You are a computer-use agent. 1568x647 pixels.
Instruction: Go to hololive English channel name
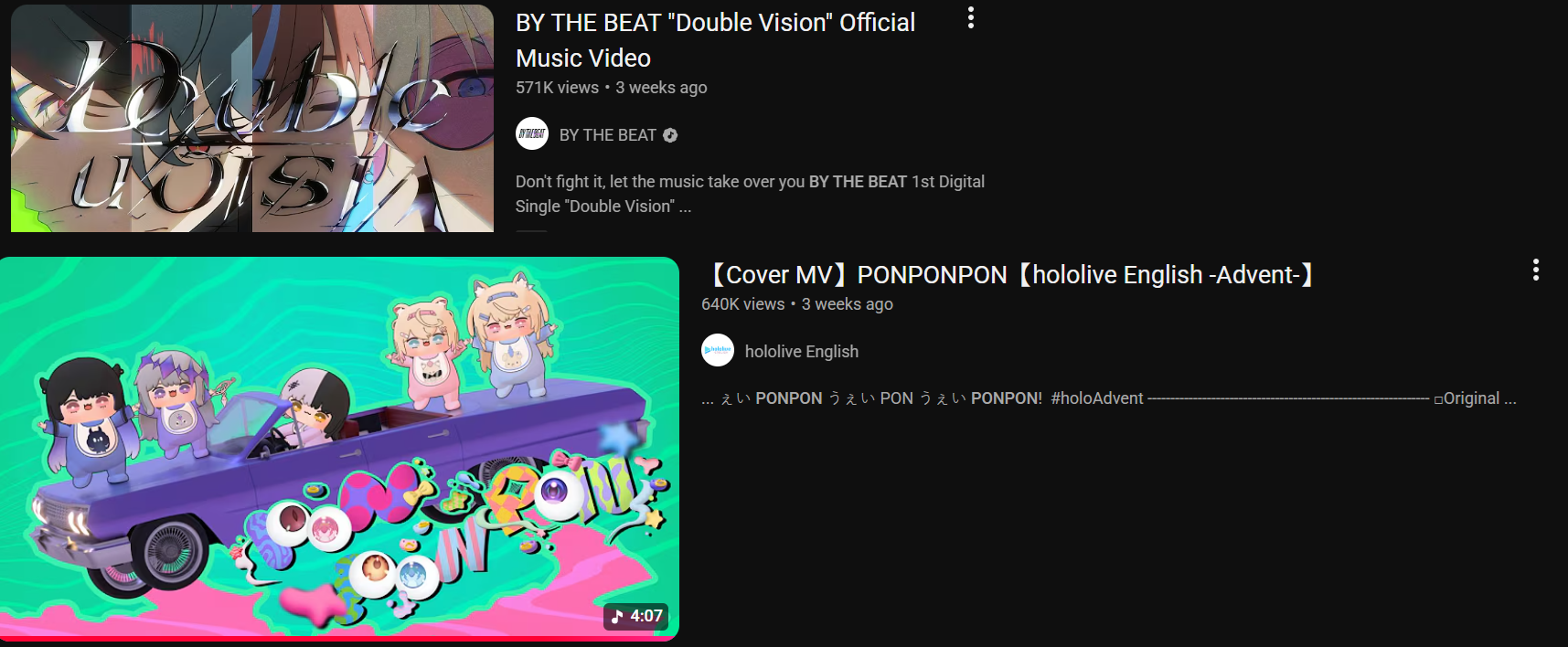tap(802, 351)
